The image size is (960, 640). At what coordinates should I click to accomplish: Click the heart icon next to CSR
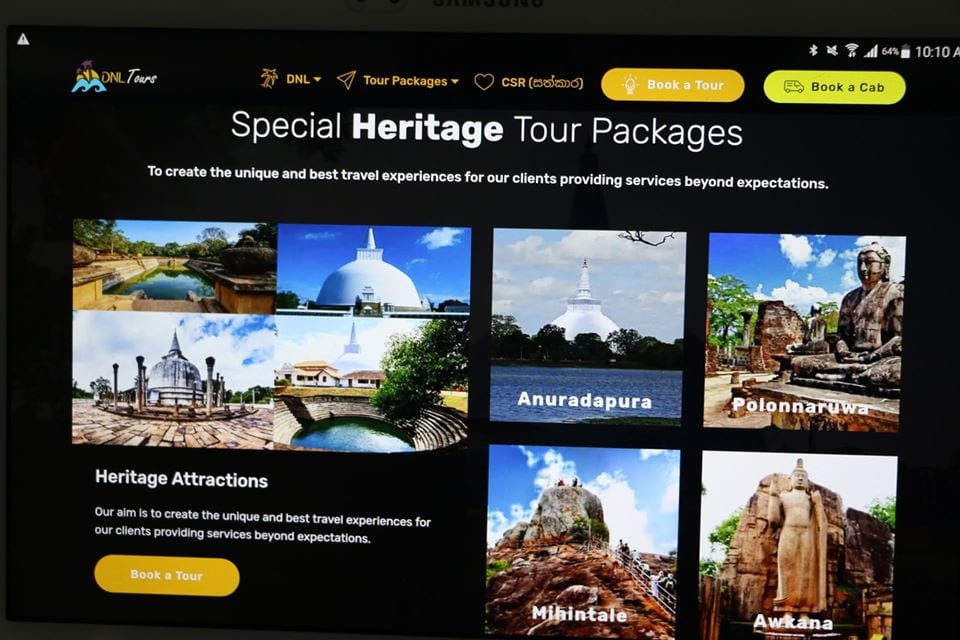point(484,81)
